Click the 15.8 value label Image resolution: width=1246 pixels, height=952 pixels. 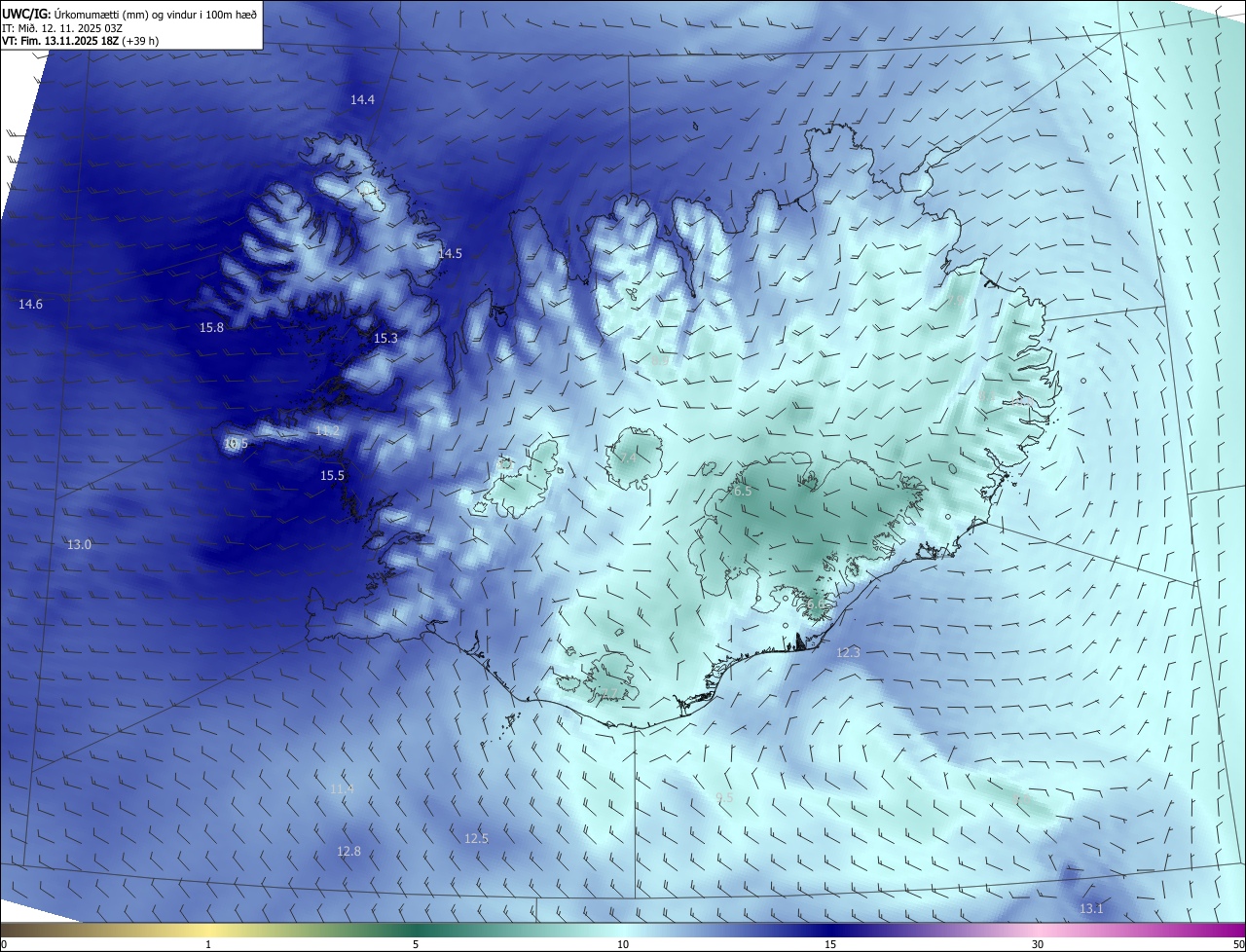211,328
